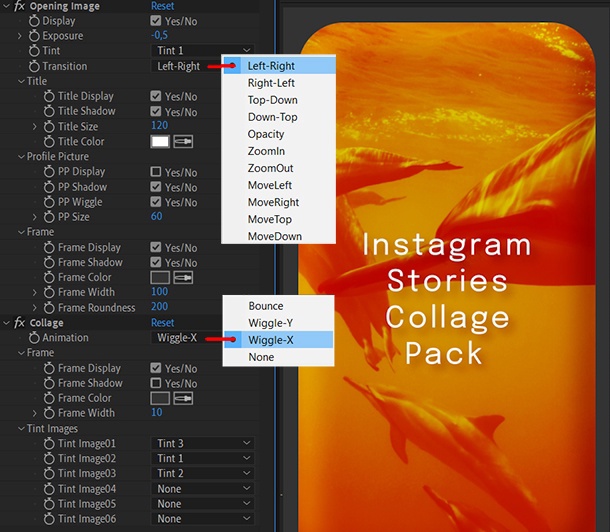Uncheck the Display Yes/No checkbox
Image resolution: width=610 pixels, height=532 pixels.
(156, 21)
